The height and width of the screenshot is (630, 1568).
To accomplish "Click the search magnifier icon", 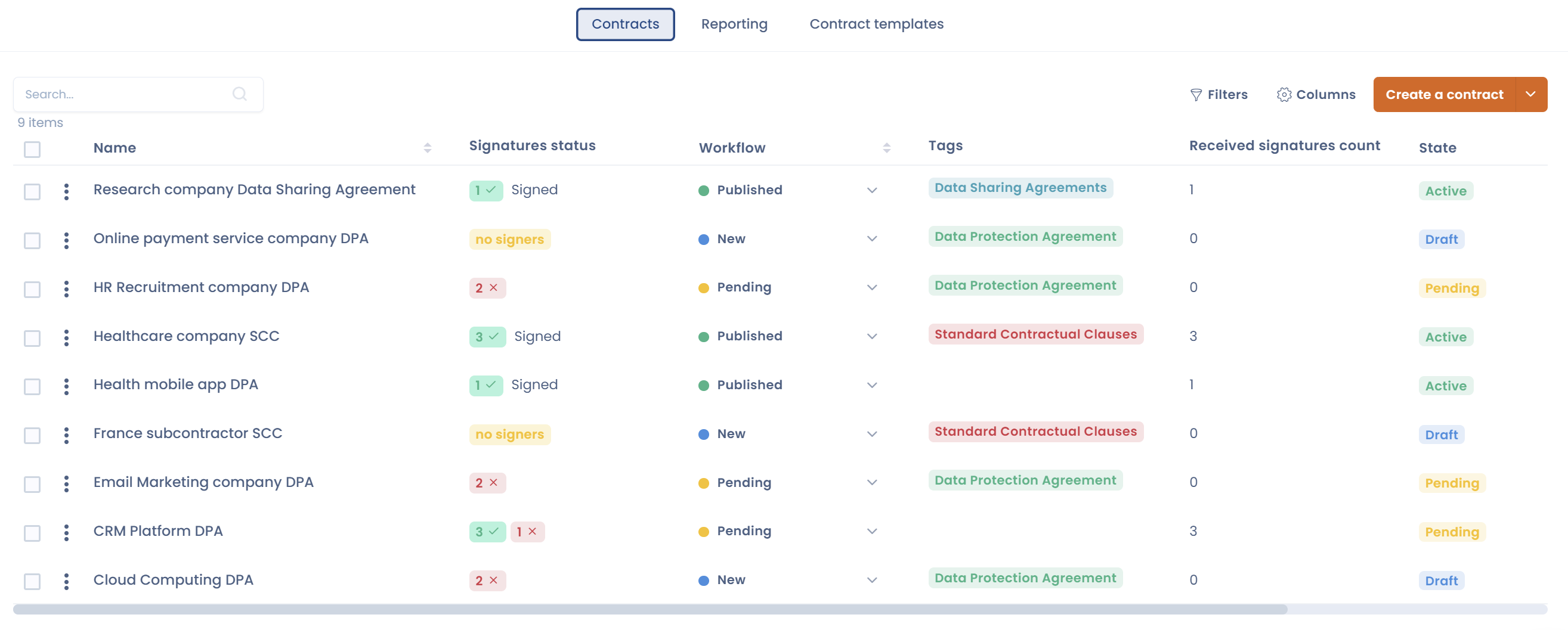I will coord(239,94).
